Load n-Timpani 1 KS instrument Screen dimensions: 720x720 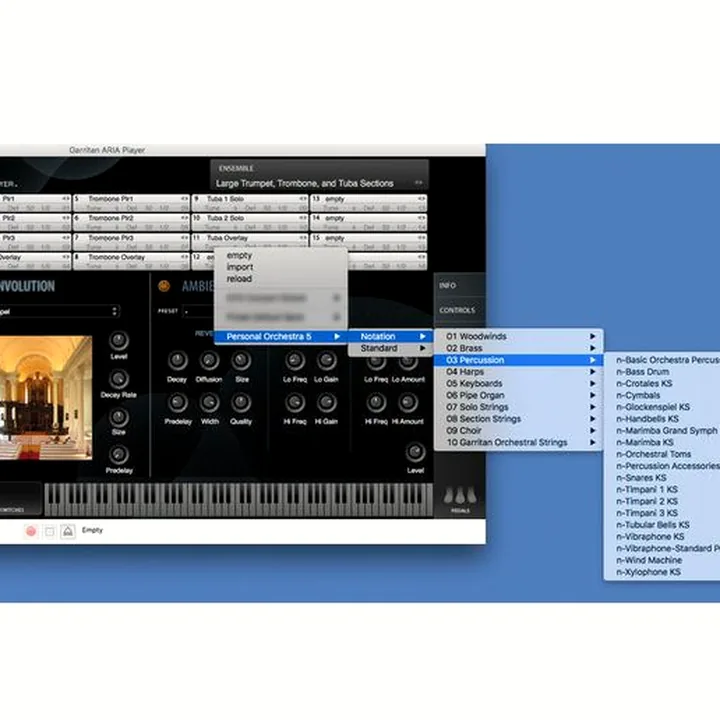[662, 489]
